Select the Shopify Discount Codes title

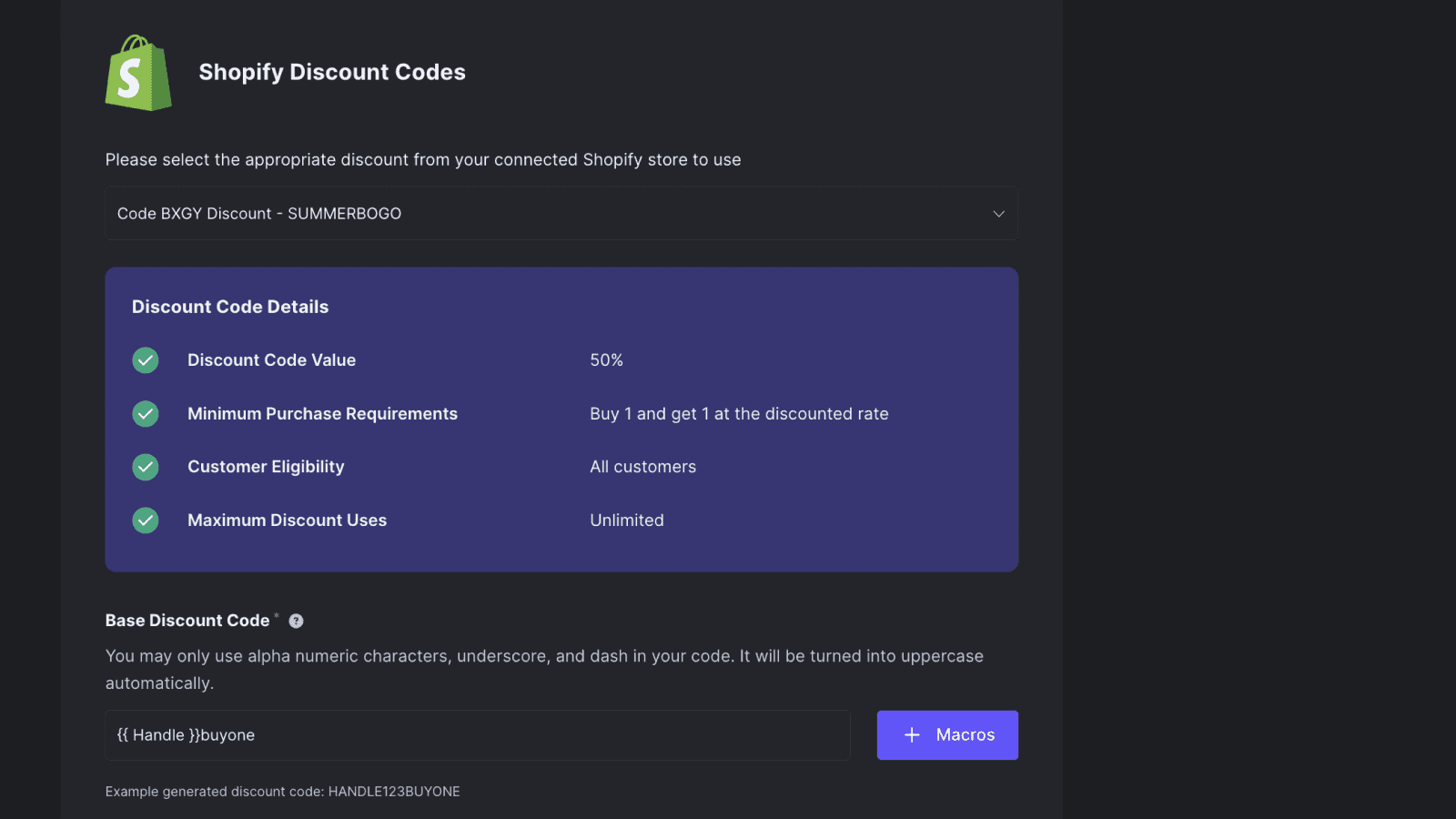(x=331, y=71)
